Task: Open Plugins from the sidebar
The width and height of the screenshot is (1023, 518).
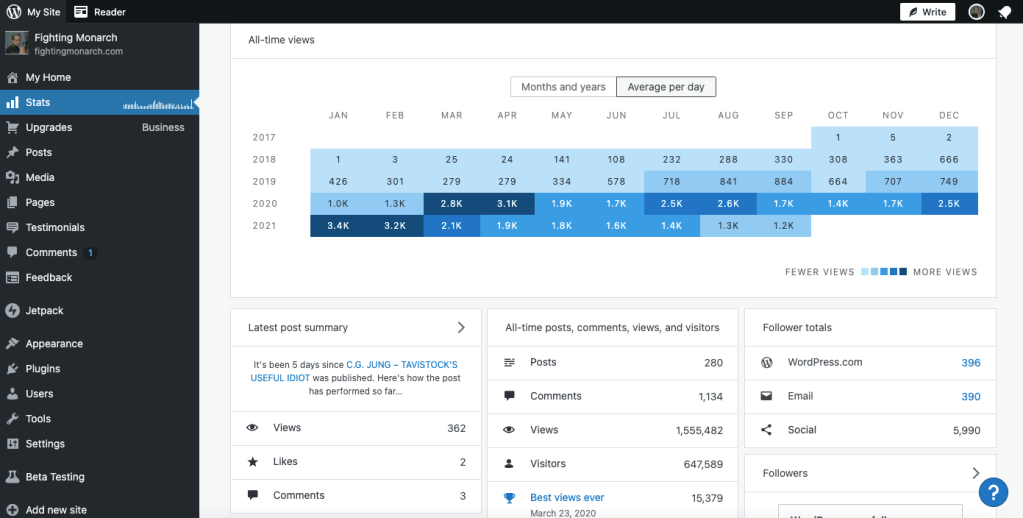Action: click(x=43, y=369)
